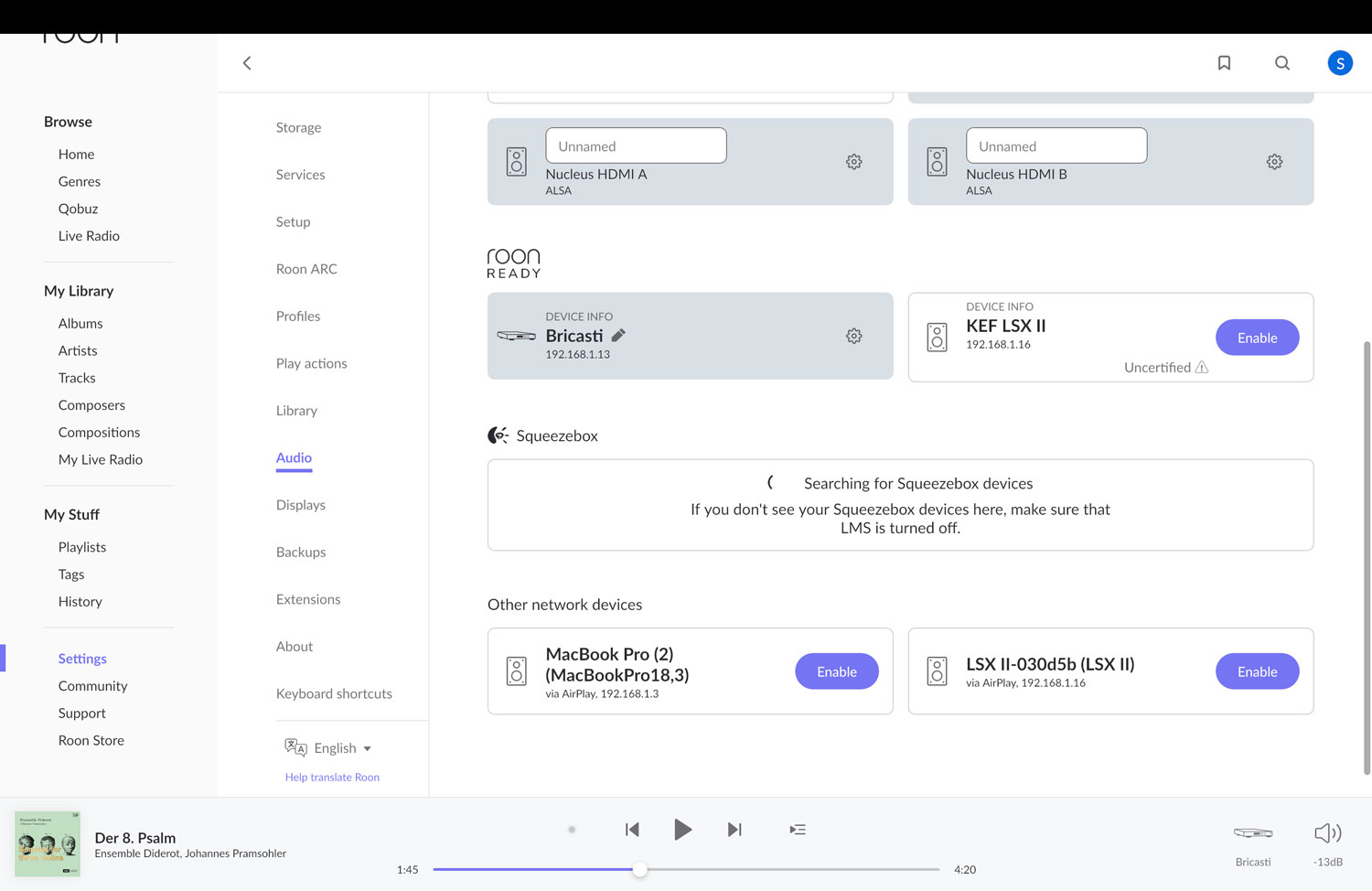
Task: Open the user profile avatar menu
Action: pyautogui.click(x=1340, y=63)
